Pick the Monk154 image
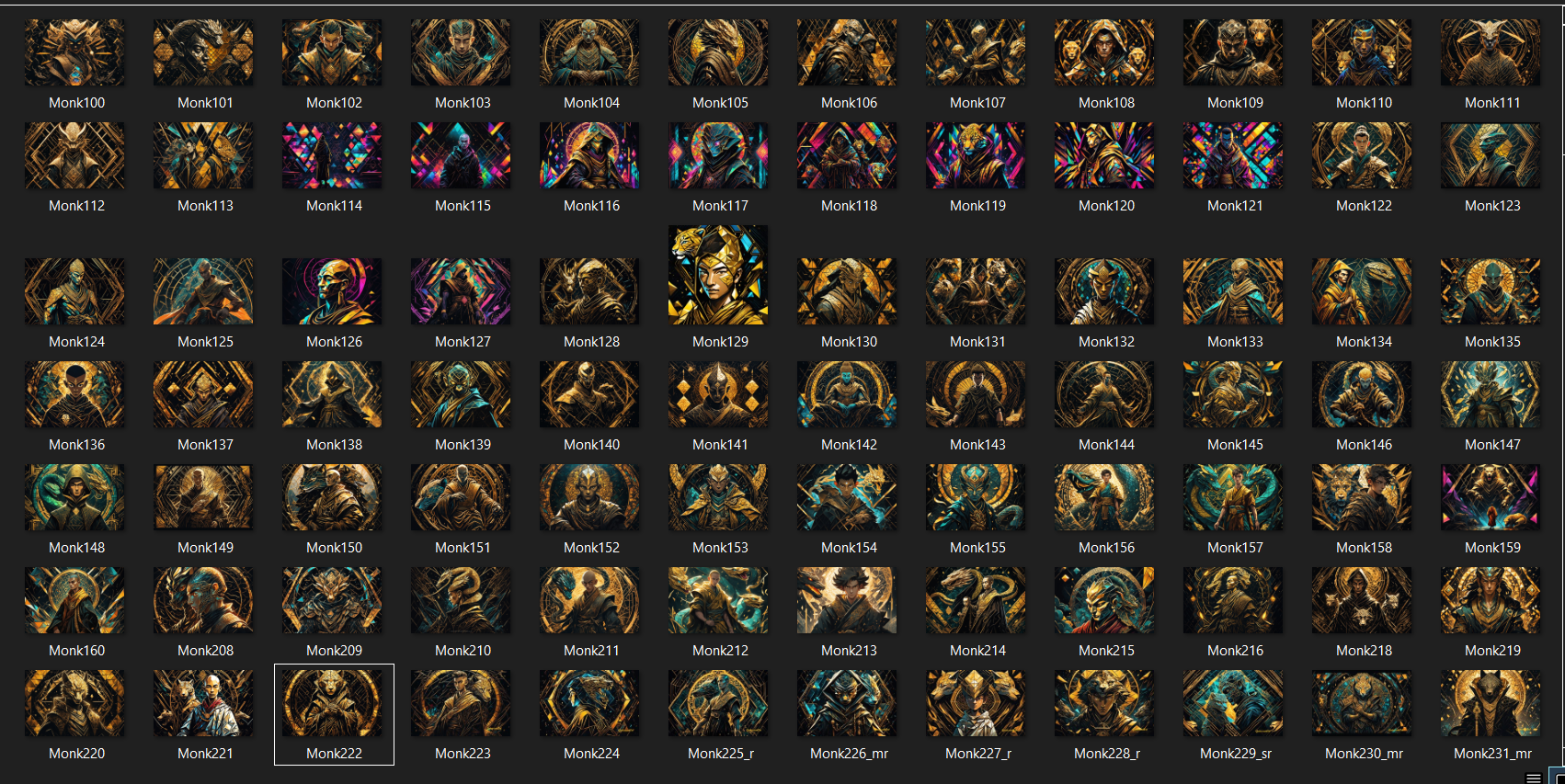The width and height of the screenshot is (1565, 784). click(847, 497)
